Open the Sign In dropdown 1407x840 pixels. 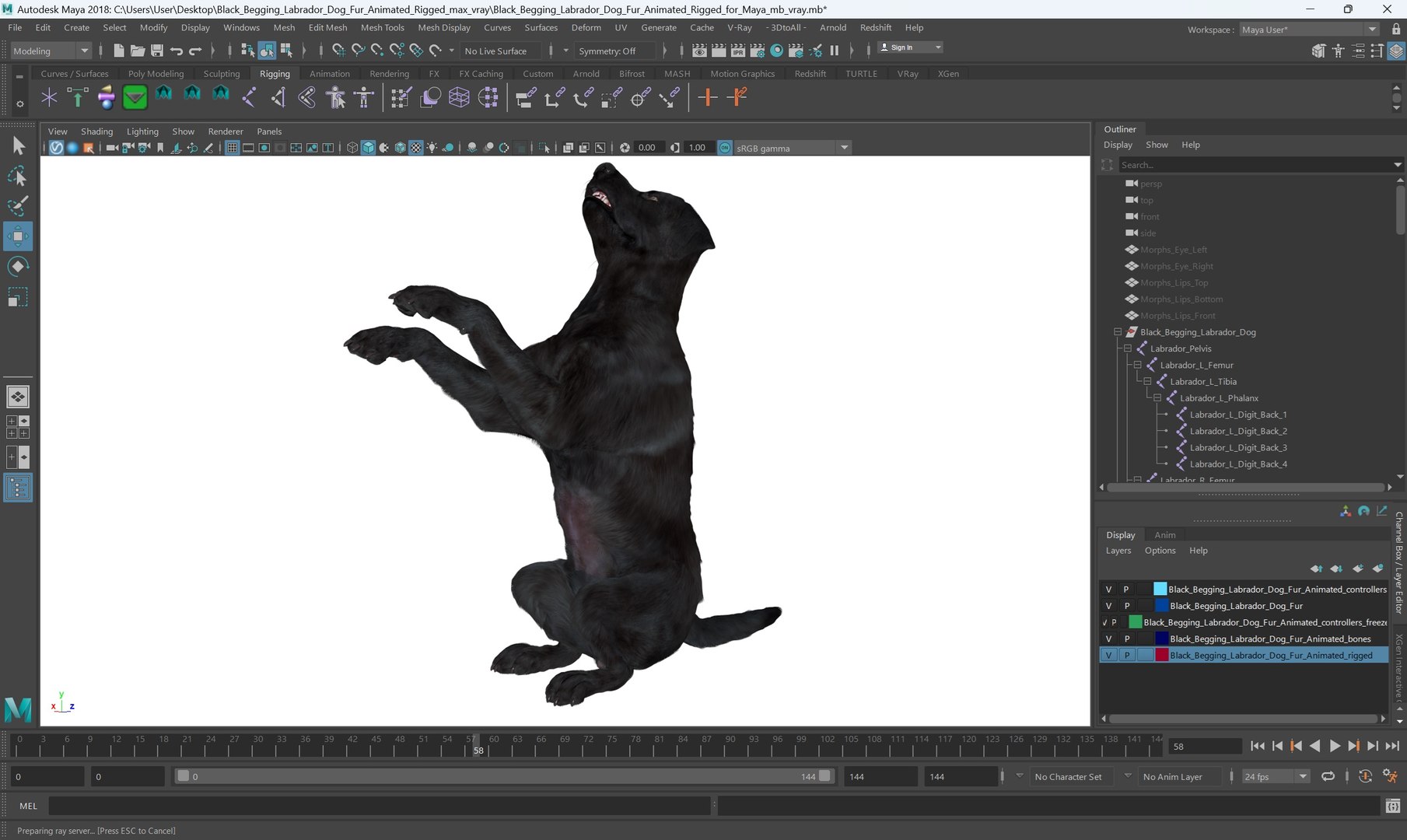[x=910, y=47]
